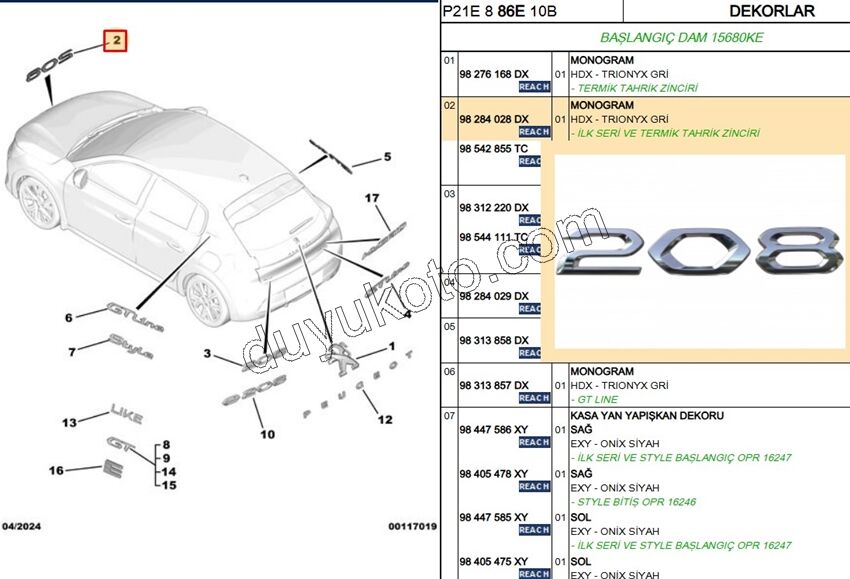Viewport: 850px width, 579px height.
Task: Click the REACH badge under 98 313 857 DX
Action: [535, 398]
